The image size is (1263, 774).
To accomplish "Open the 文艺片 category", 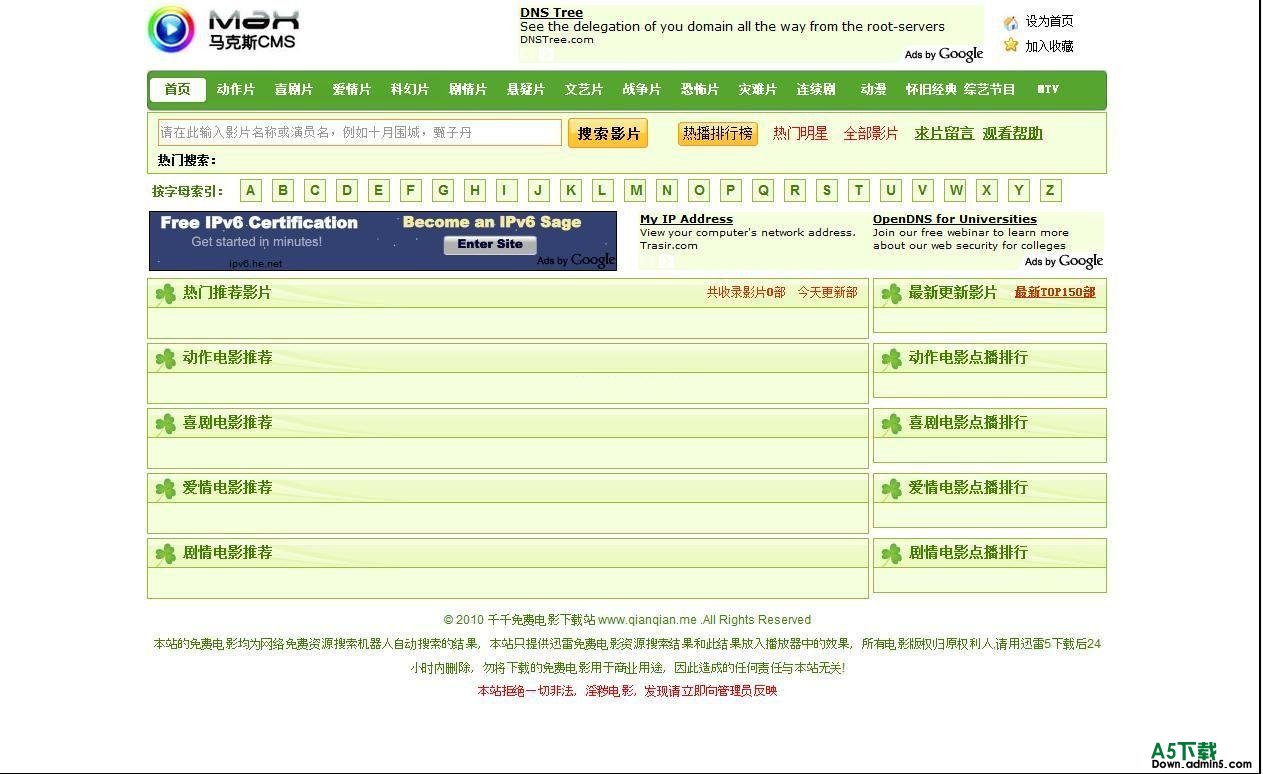I will point(584,90).
